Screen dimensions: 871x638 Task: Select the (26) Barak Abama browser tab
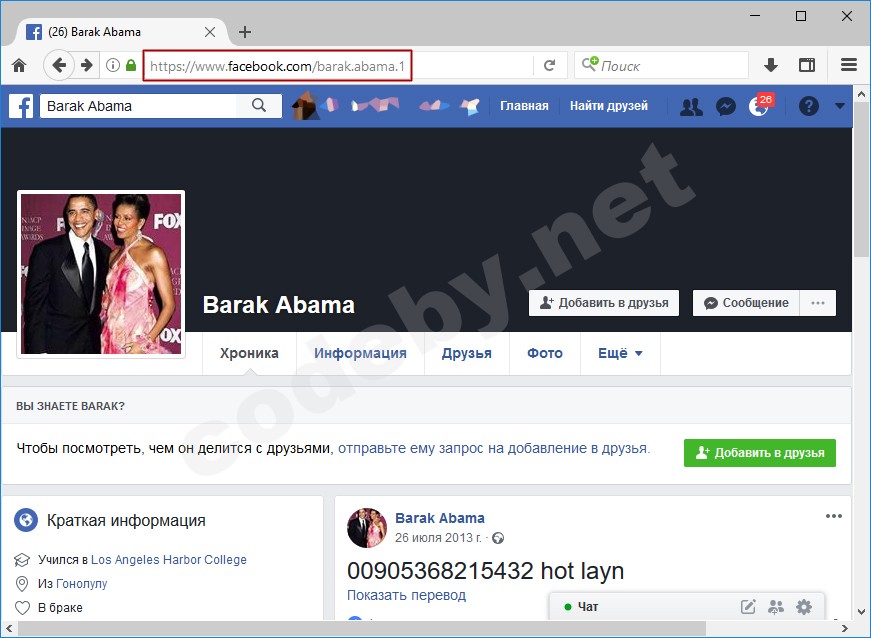click(x=117, y=32)
